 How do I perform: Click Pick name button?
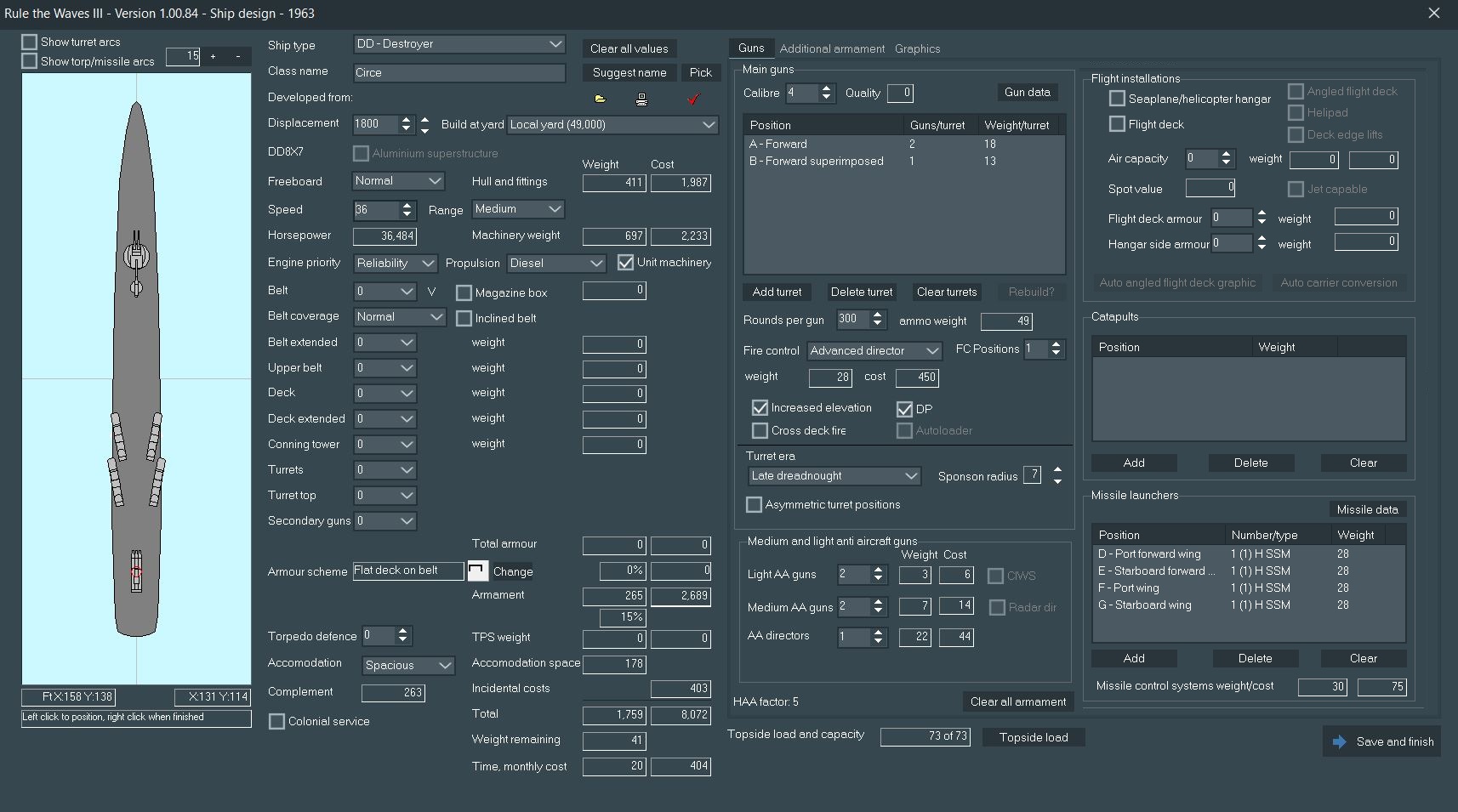coord(701,72)
